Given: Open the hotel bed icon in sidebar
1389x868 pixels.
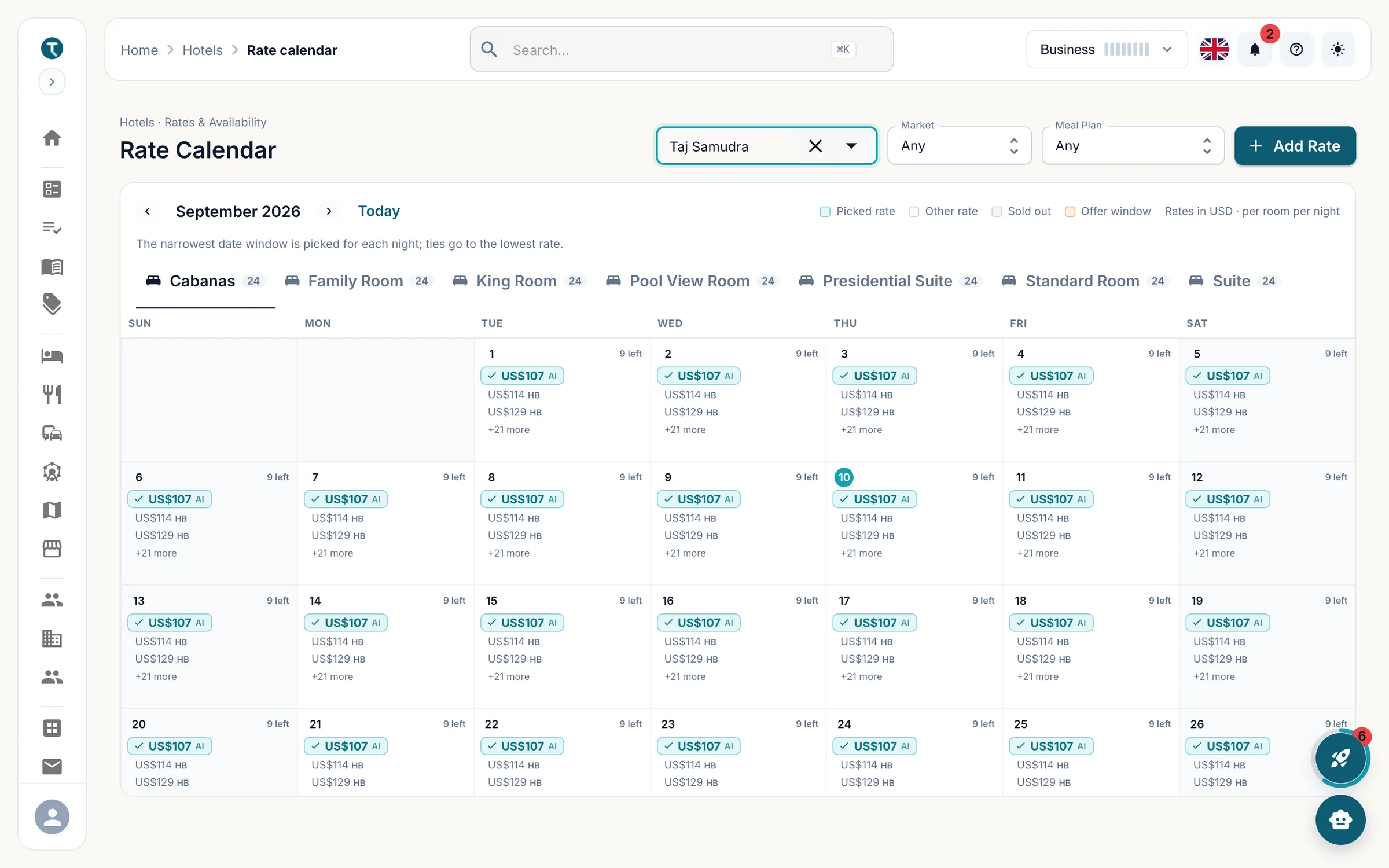Looking at the screenshot, I should tap(52, 356).
